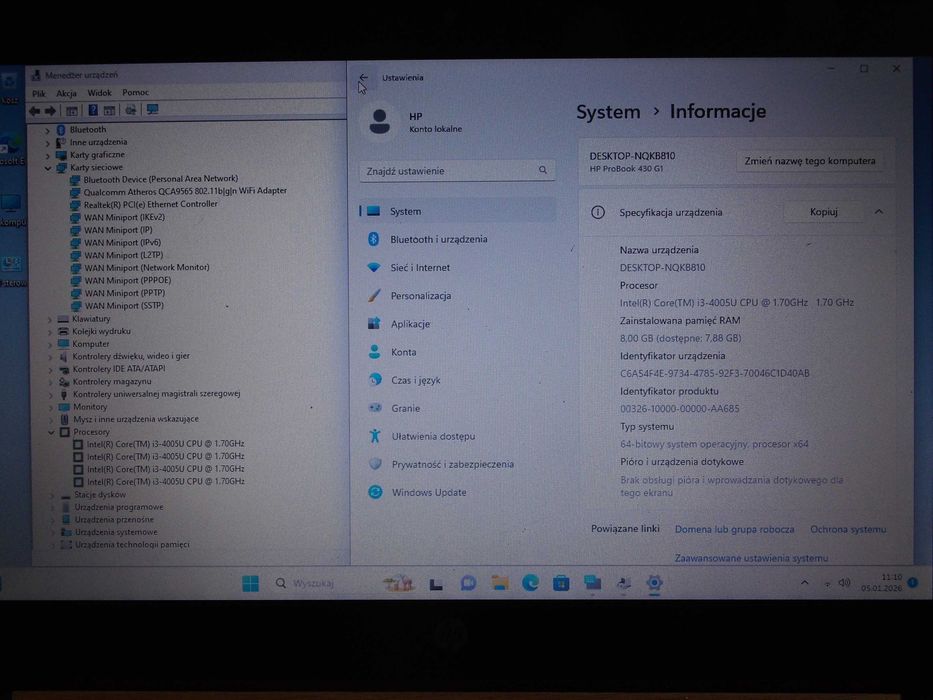Click the clock and date in taskbar
This screenshot has width=933, height=700.
pyautogui.click(x=881, y=582)
